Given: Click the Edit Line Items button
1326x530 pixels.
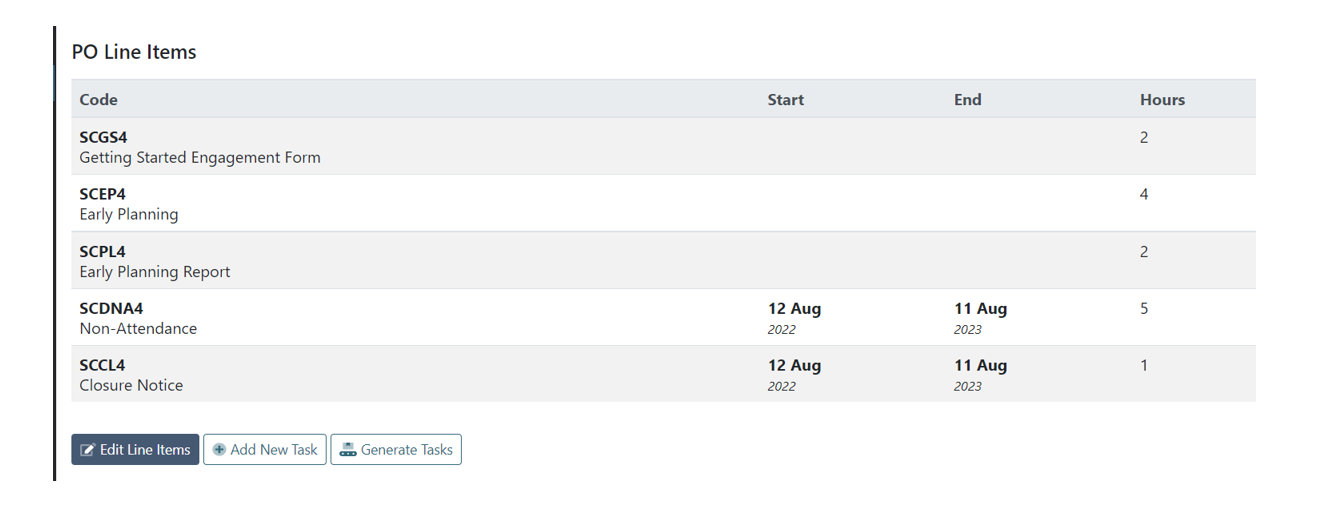Looking at the screenshot, I should (135, 449).
